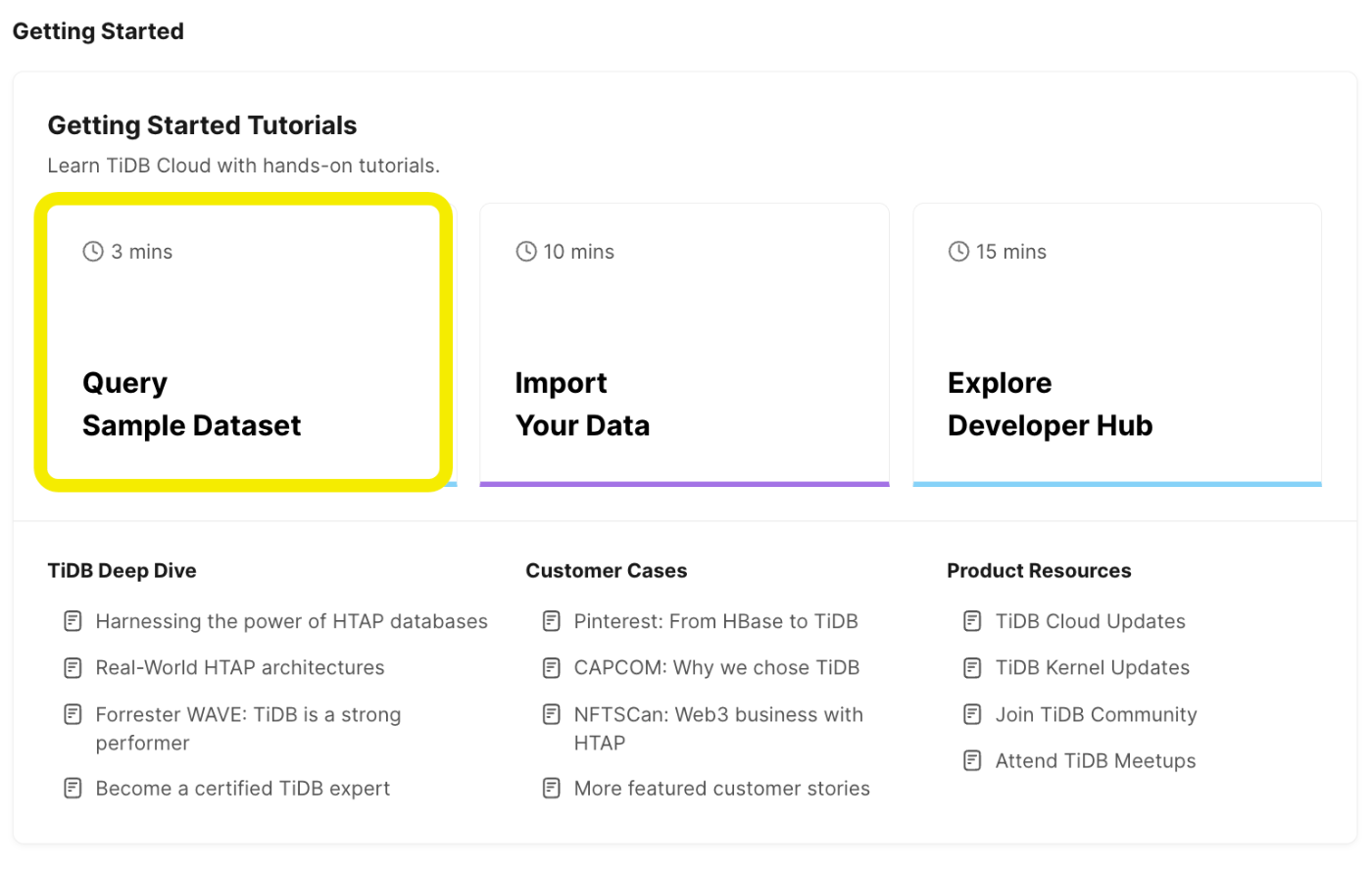Click document icon beside Real-World HTAP architectures
Screen dimensions: 1372x869
(73, 668)
